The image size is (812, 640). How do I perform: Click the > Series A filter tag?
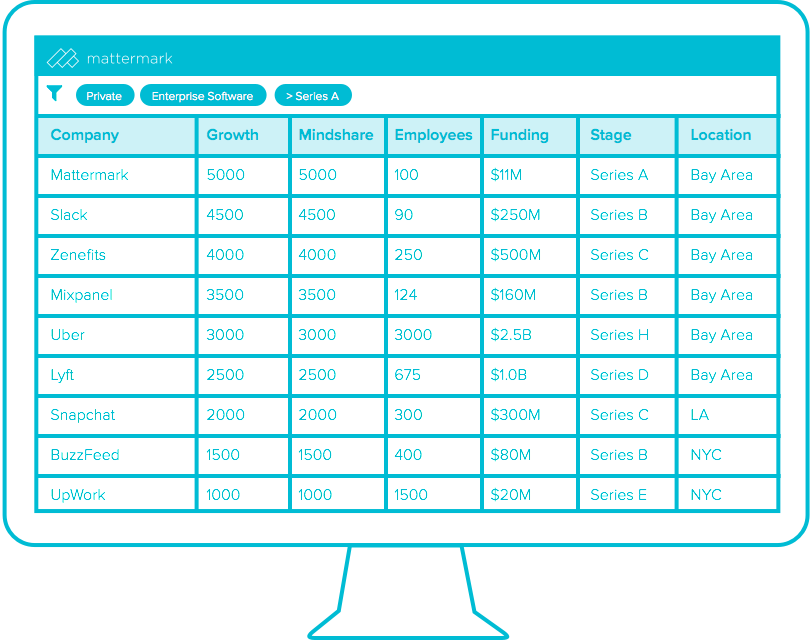pyautogui.click(x=313, y=96)
